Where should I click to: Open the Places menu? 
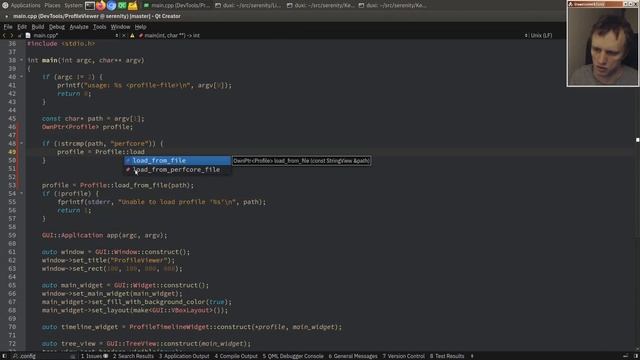[52, 6]
